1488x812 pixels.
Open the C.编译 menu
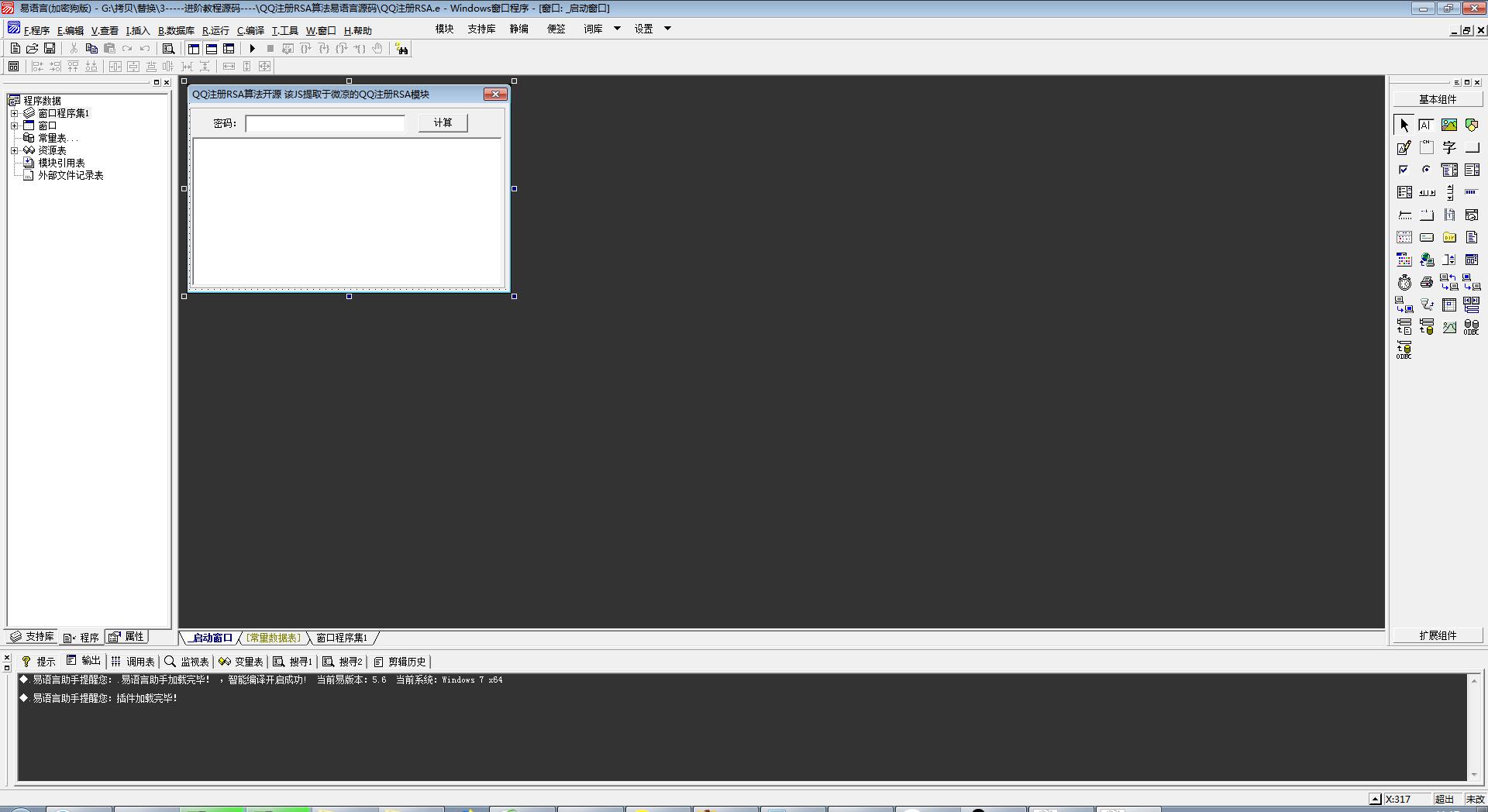(250, 31)
